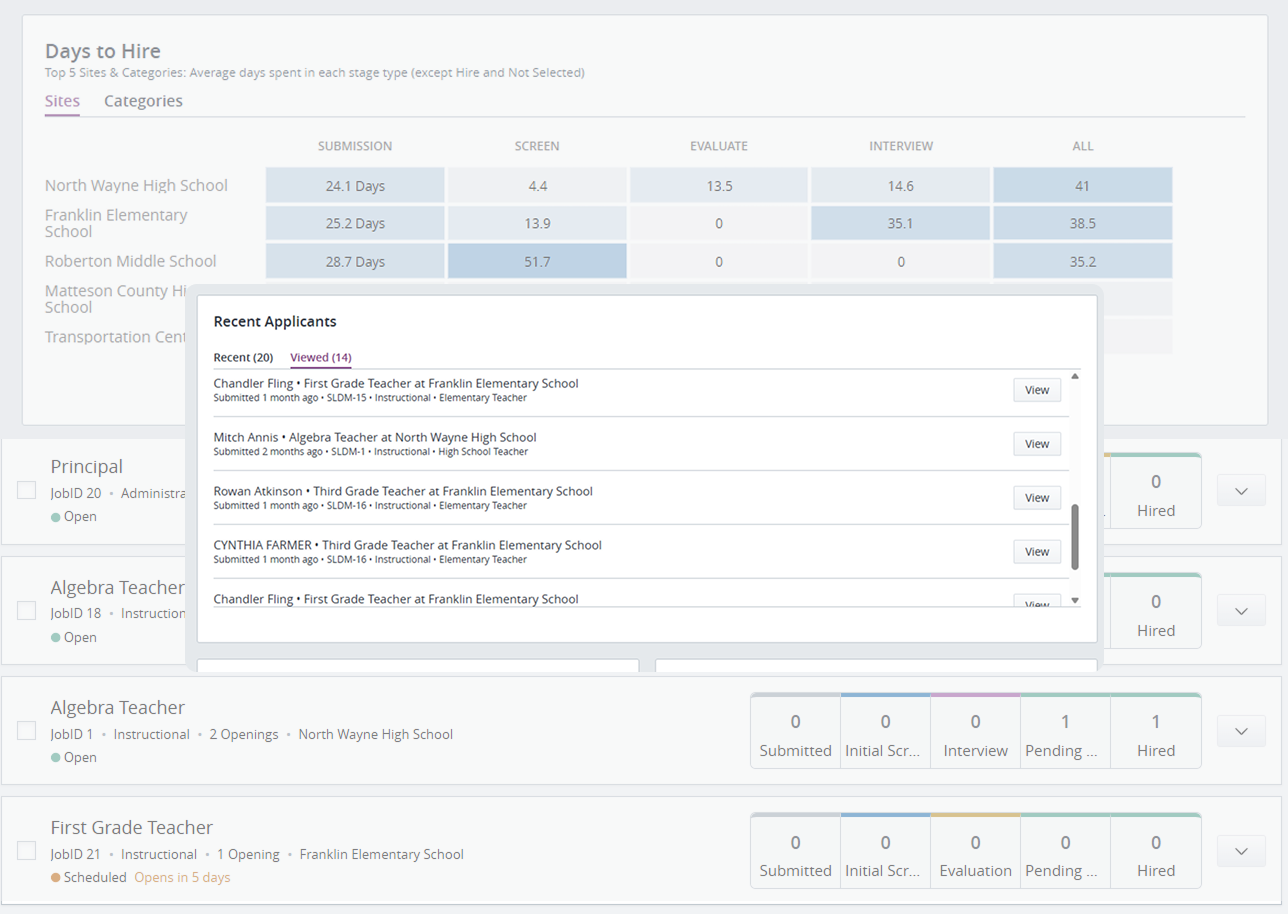Check the First Grade Teacher job checkbox
1288x914 pixels.
[27, 851]
